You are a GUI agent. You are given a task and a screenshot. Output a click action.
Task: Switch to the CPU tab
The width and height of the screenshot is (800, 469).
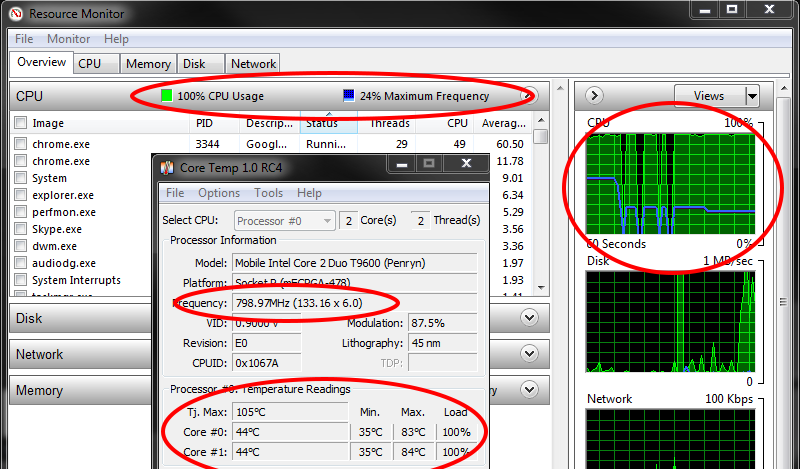(x=96, y=64)
